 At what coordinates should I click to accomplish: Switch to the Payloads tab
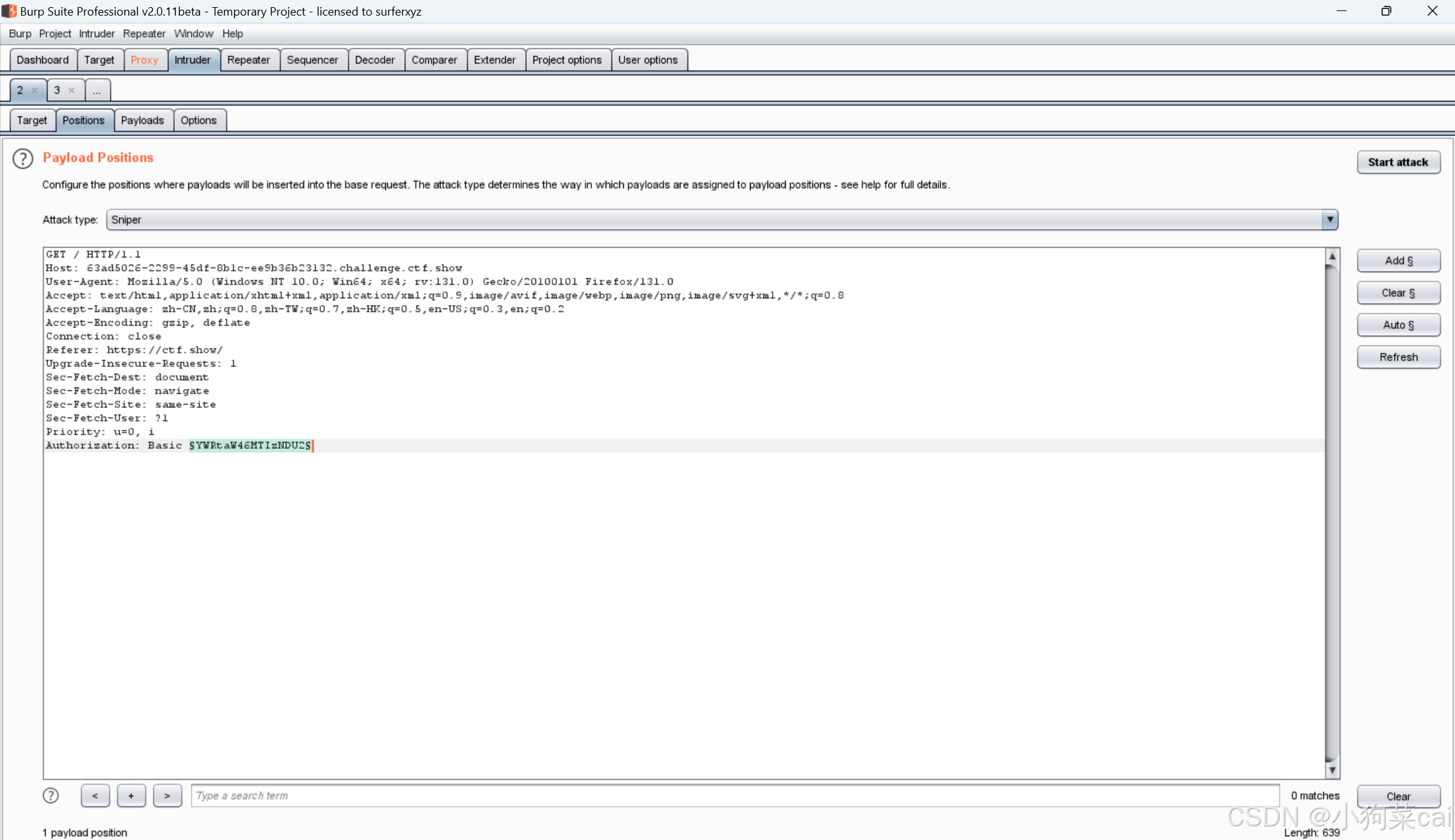pyautogui.click(x=142, y=120)
